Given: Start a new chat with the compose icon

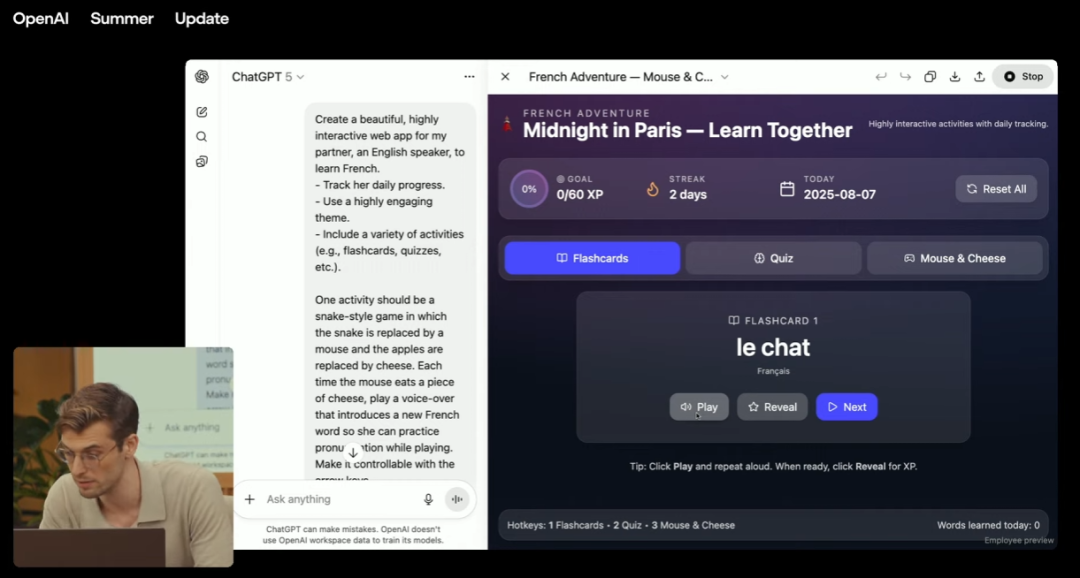Looking at the screenshot, I should [202, 112].
